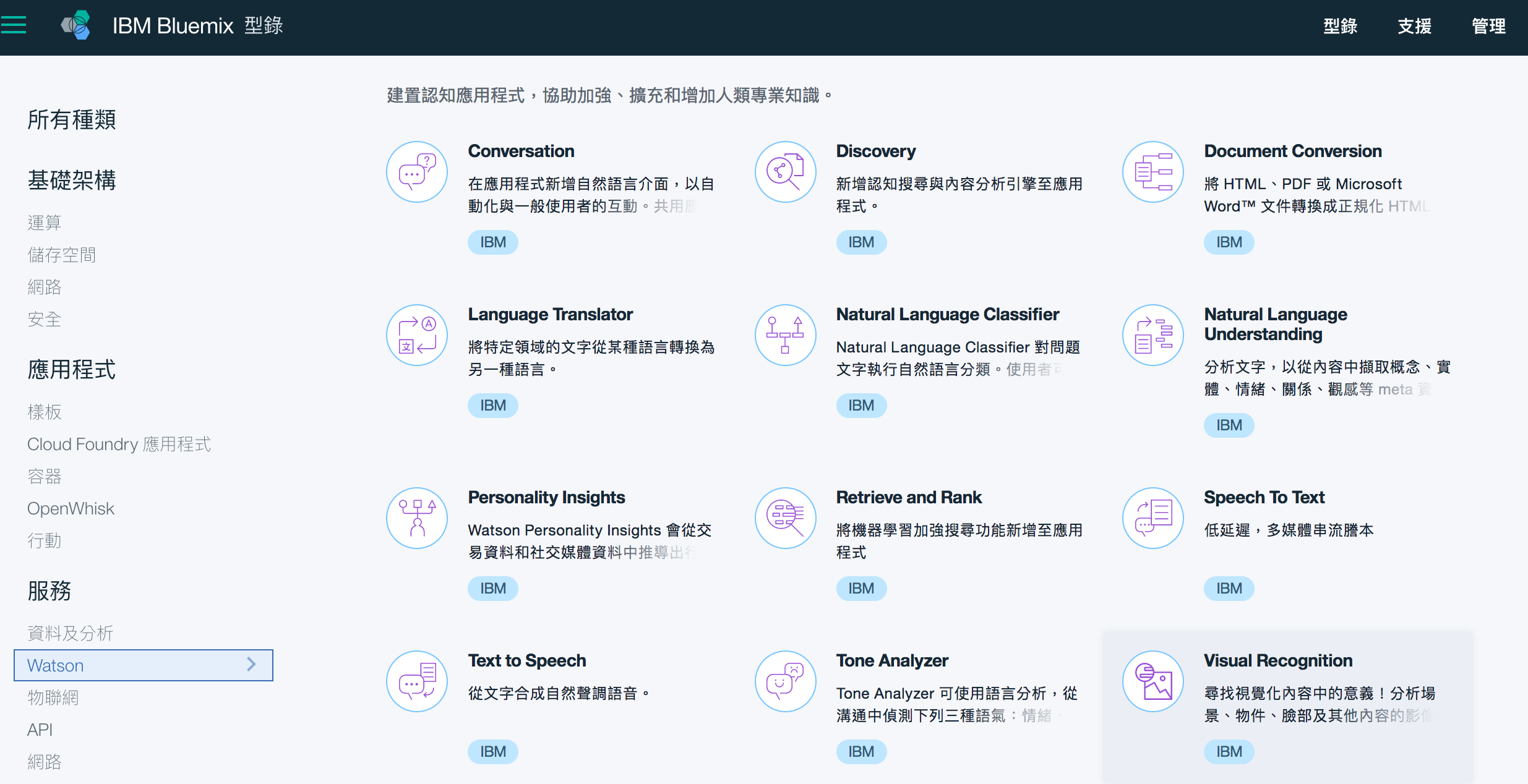Click the IBM tag under Conversation
The height and width of the screenshot is (784, 1528).
(493, 242)
